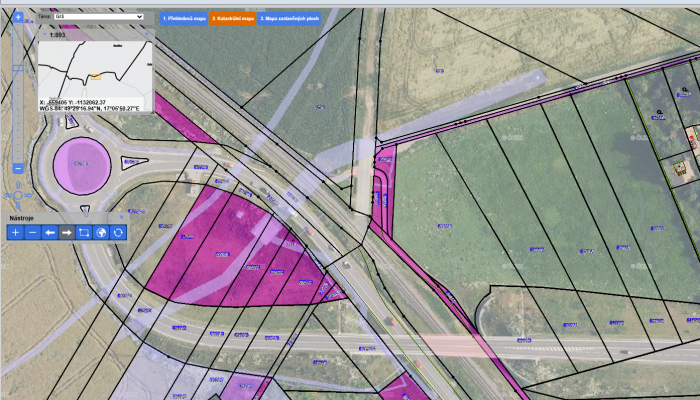Screen dimensions: 700x400
Task: Click the globe full extent tool
Action: pos(100,232)
